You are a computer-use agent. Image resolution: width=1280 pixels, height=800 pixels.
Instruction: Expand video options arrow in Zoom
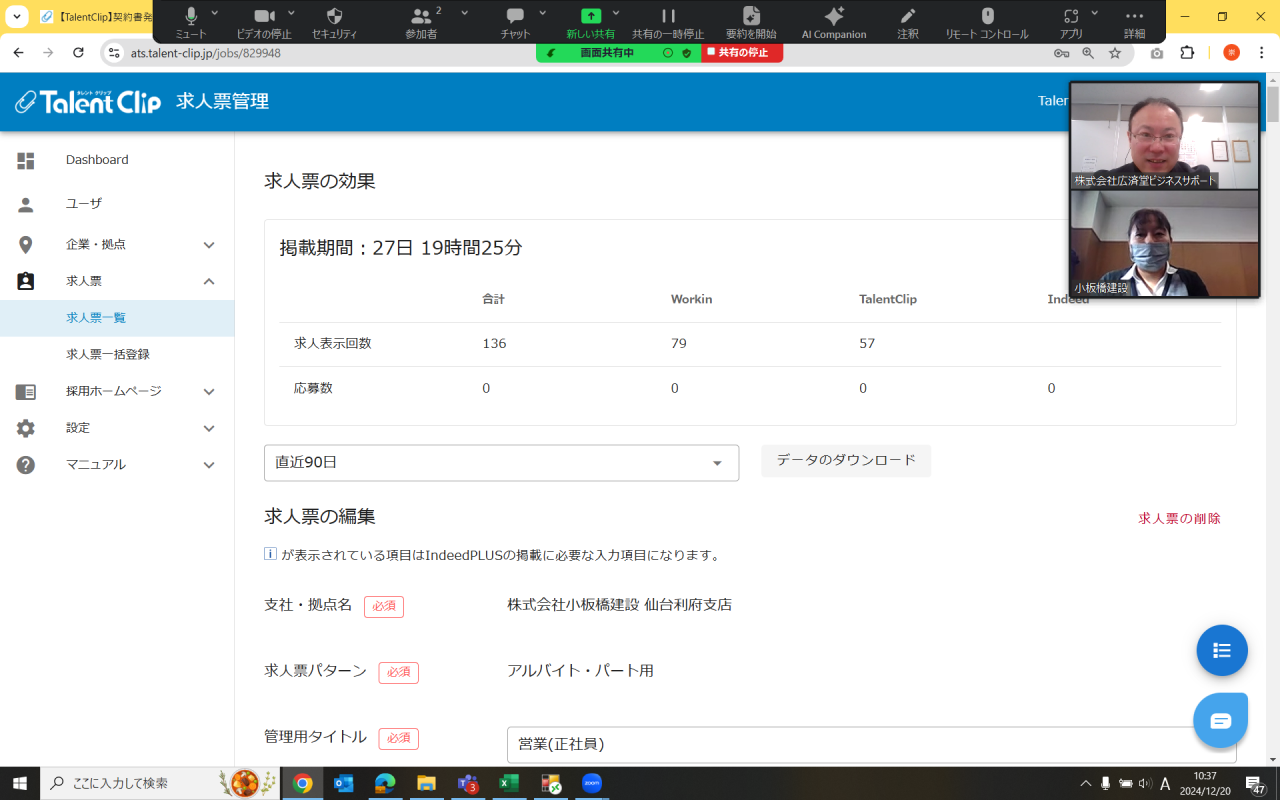point(292,13)
